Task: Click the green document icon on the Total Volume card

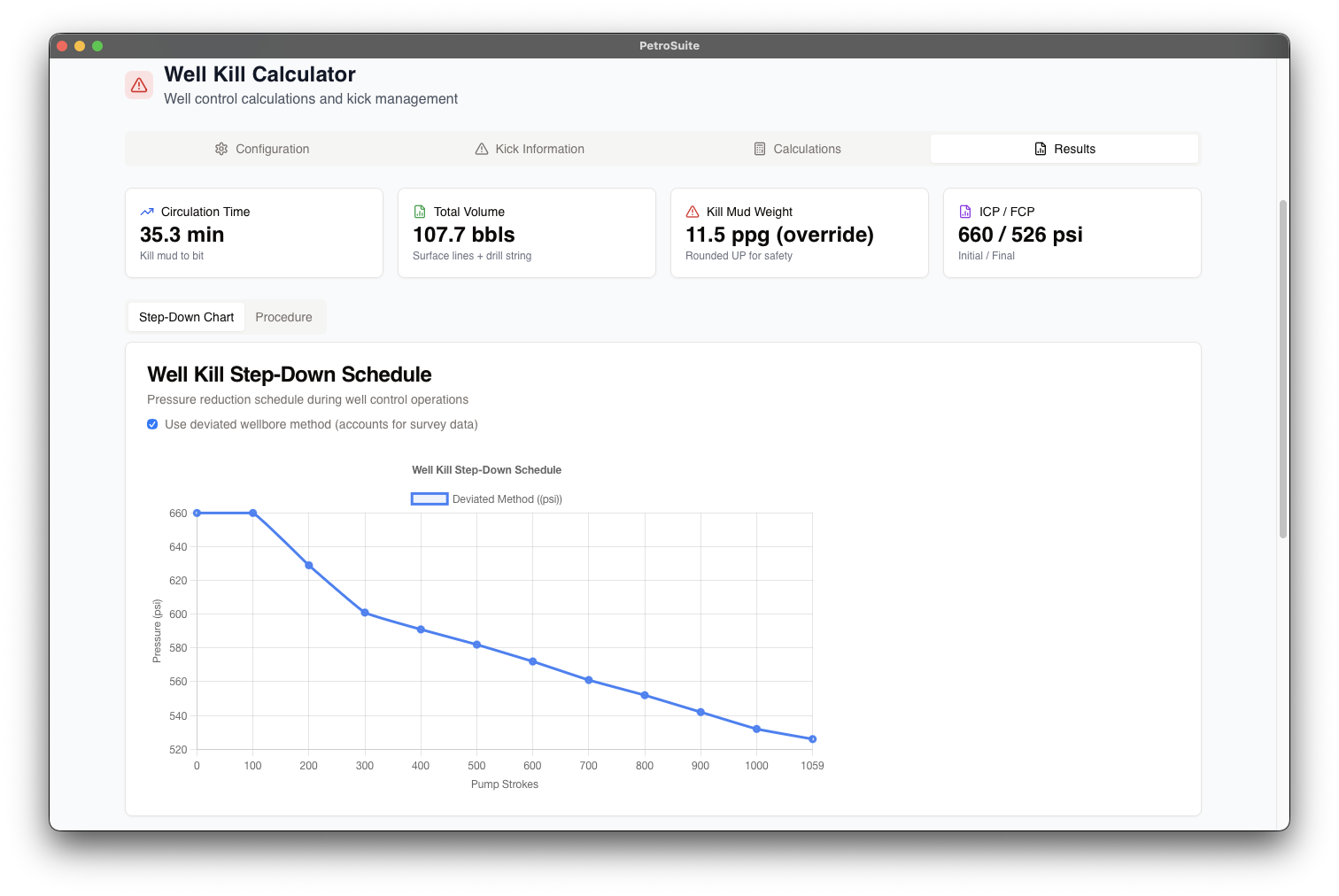Action: click(419, 211)
